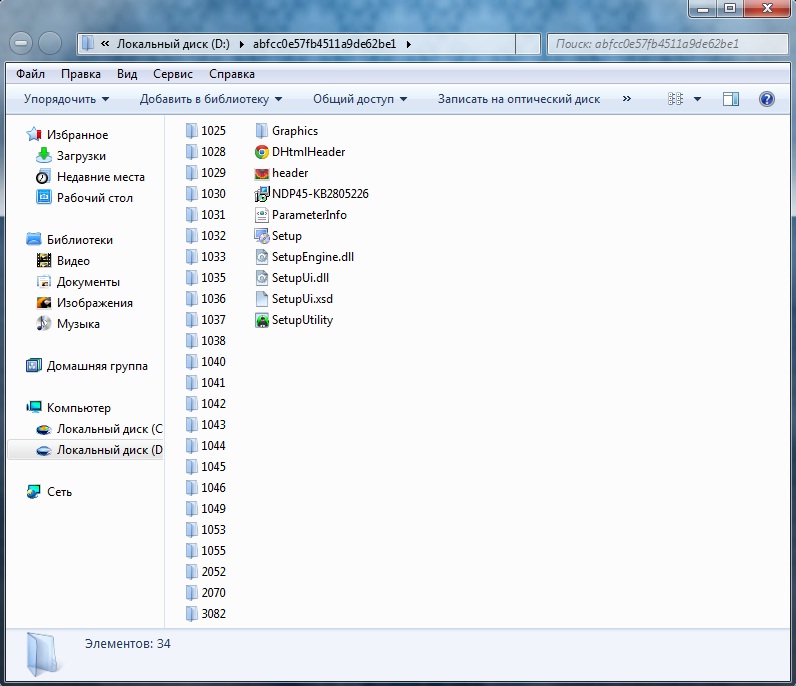Viewport: 796px width, 686px height.
Task: Select the Setup application icon
Action: click(262, 236)
